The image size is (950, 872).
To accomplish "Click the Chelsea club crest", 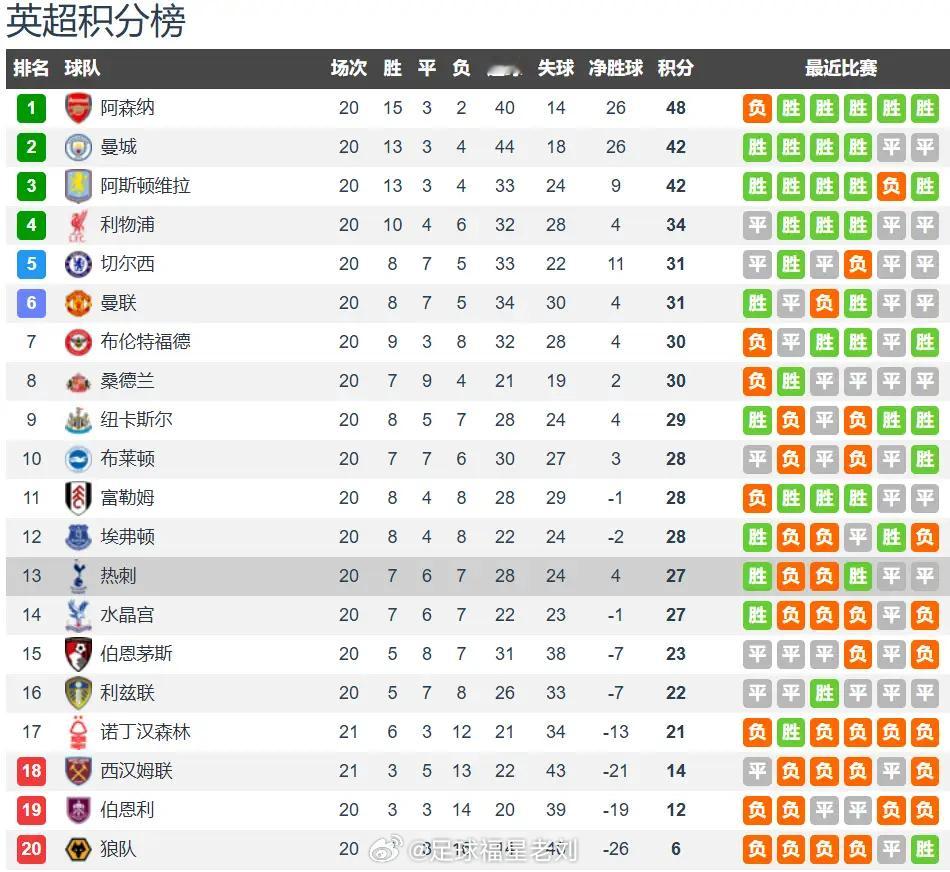I will pos(78,264).
